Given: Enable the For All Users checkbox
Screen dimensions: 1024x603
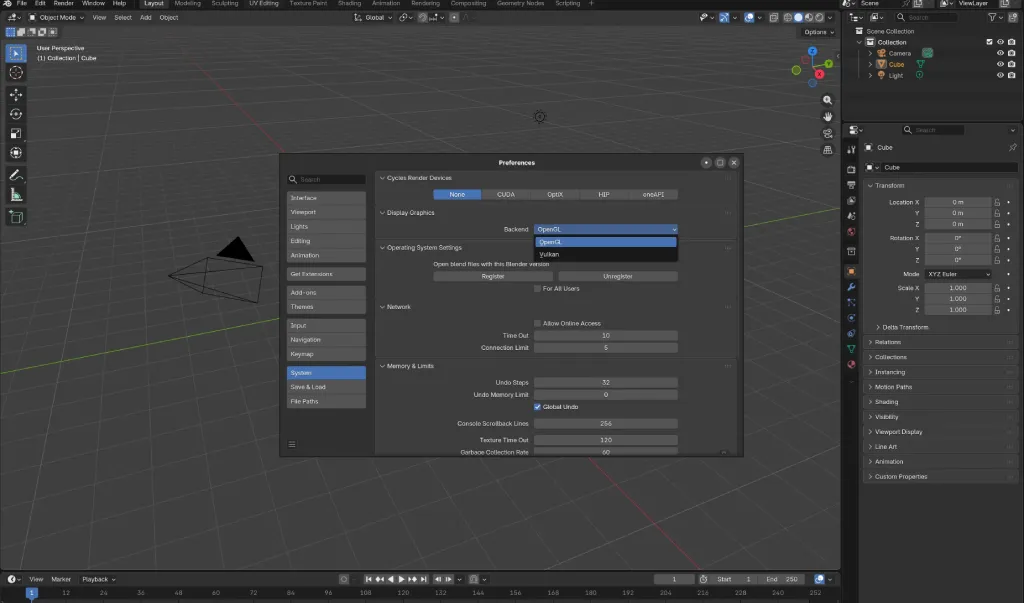Looking at the screenshot, I should point(537,288).
